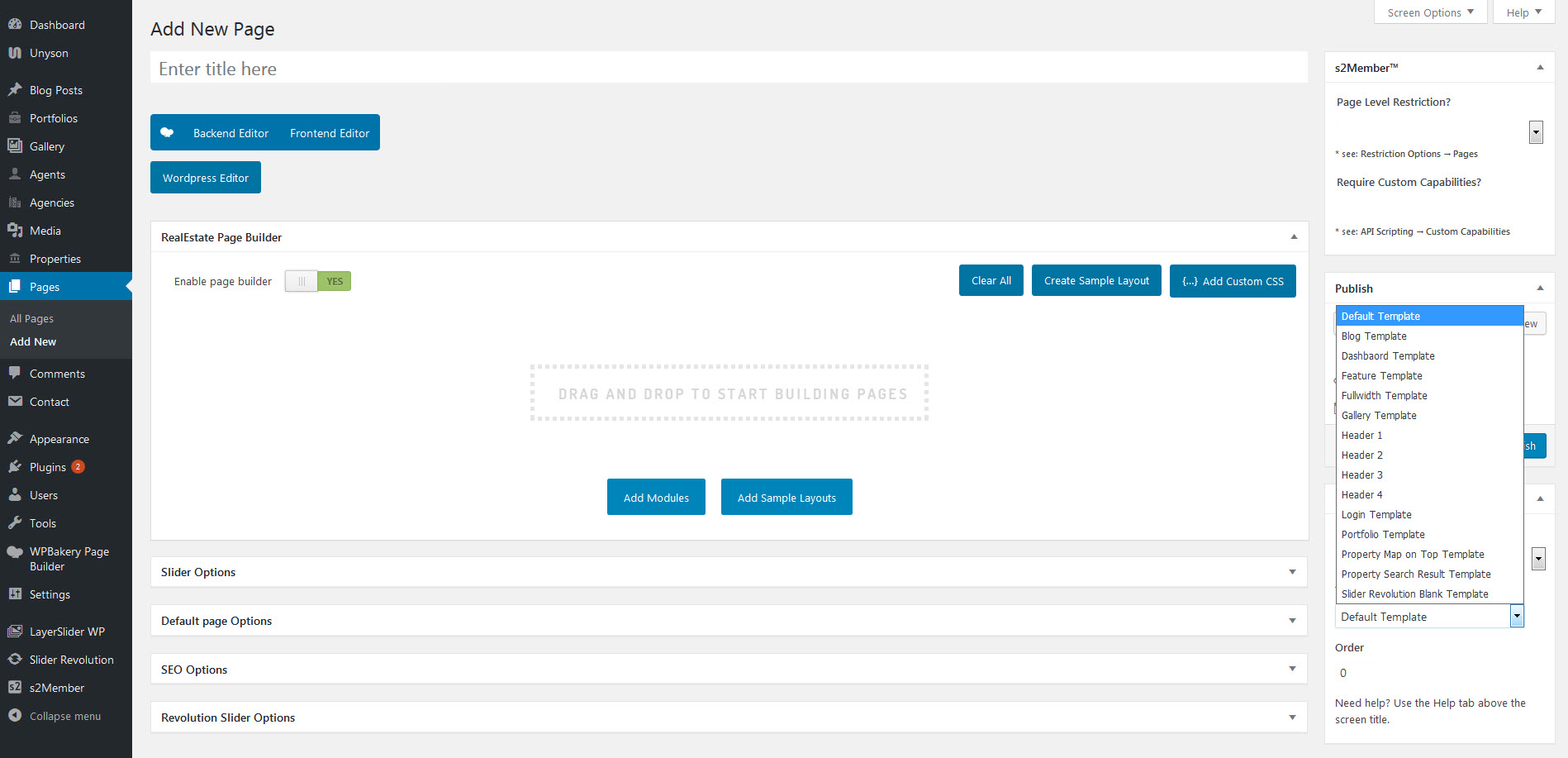Toggle the Enable page builder switch
The width and height of the screenshot is (1568, 758).
317,281
